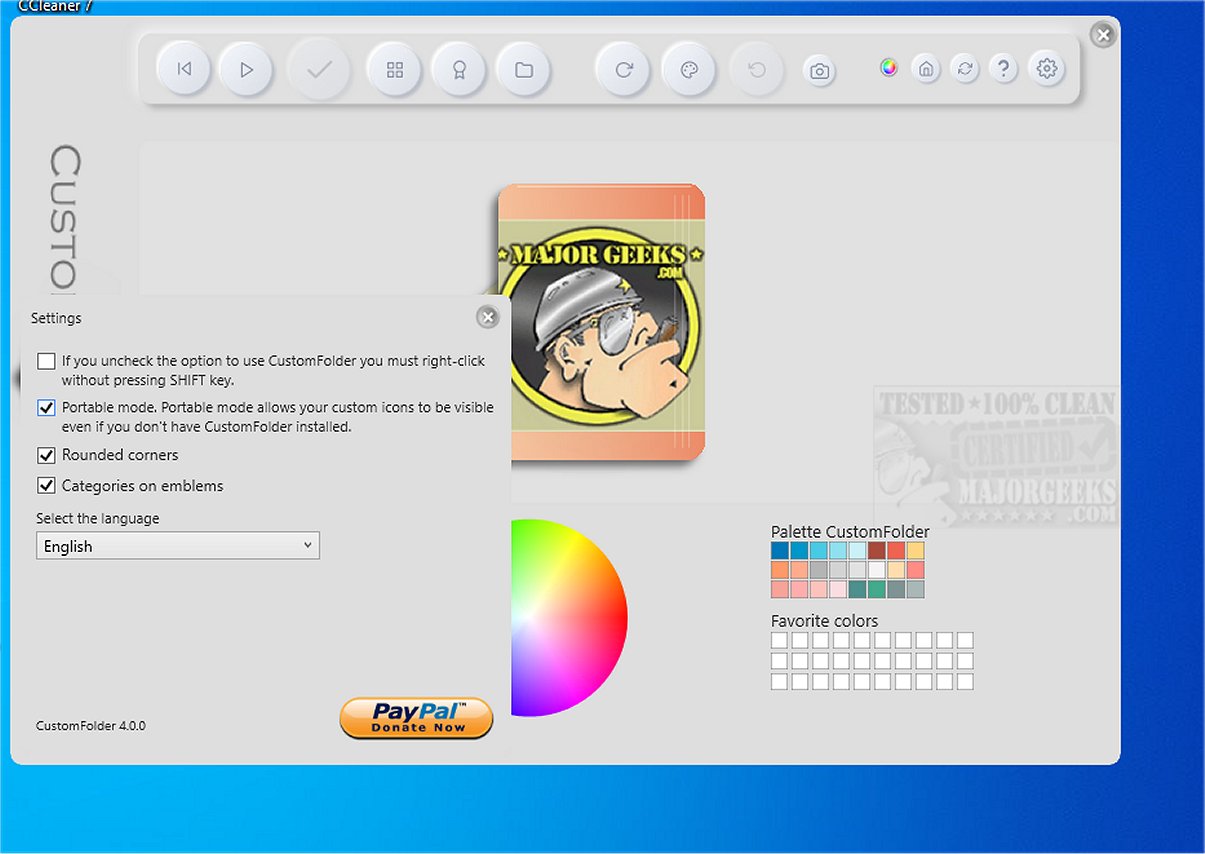Click the home icon in toolbar
1205x854 pixels.
point(927,69)
